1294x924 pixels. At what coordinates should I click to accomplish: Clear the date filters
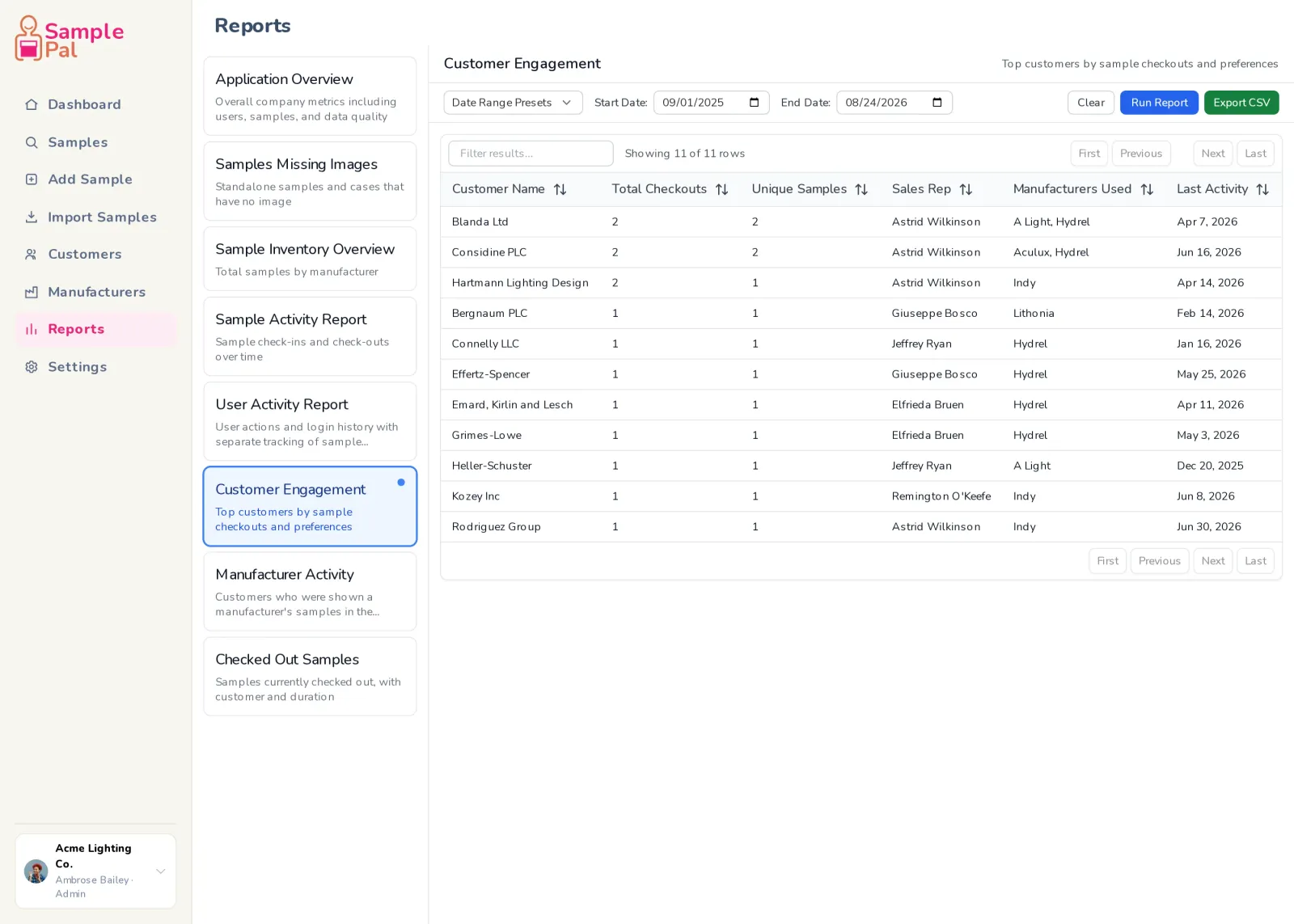pyautogui.click(x=1091, y=103)
